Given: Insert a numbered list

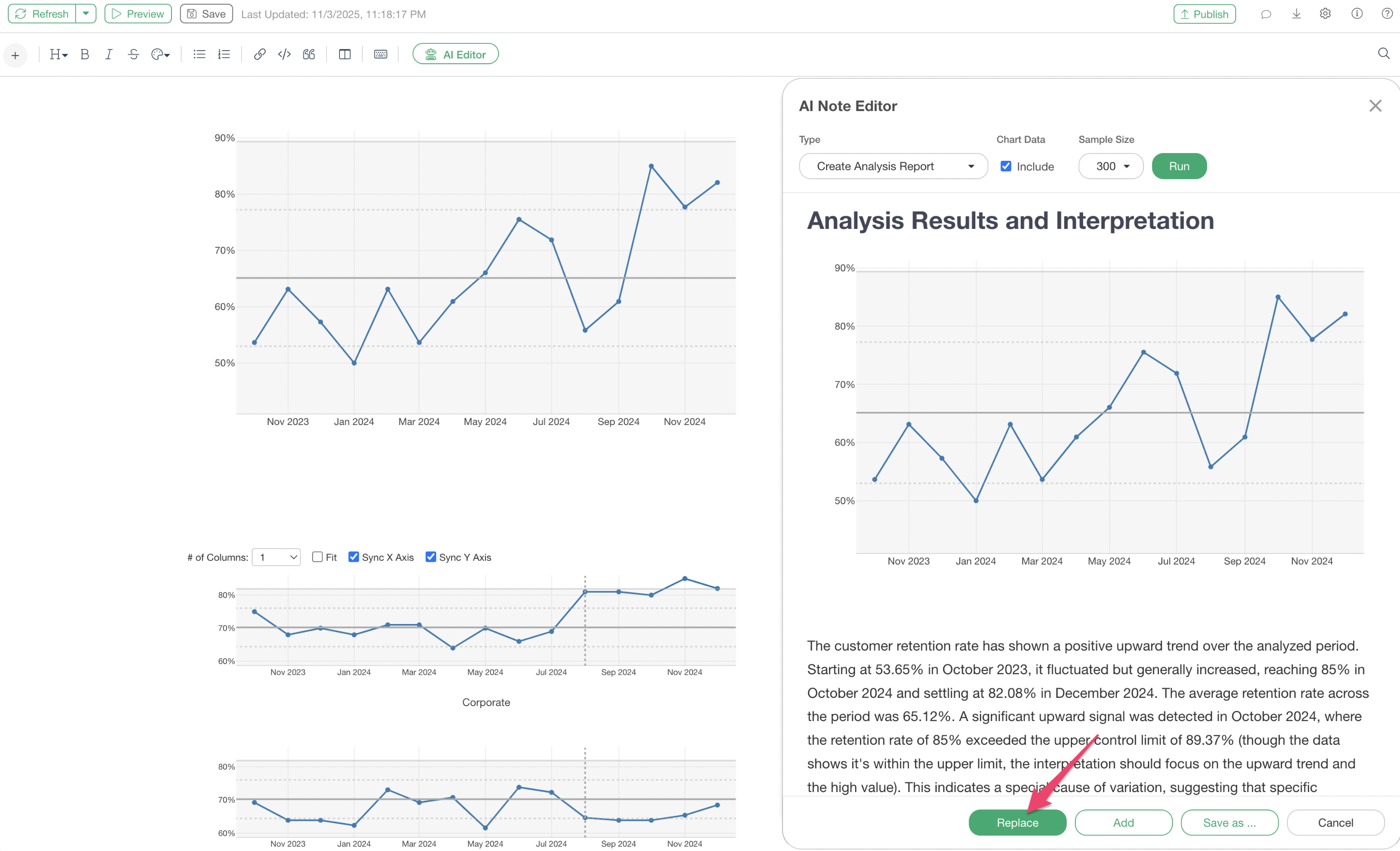Looking at the screenshot, I should pos(224,55).
